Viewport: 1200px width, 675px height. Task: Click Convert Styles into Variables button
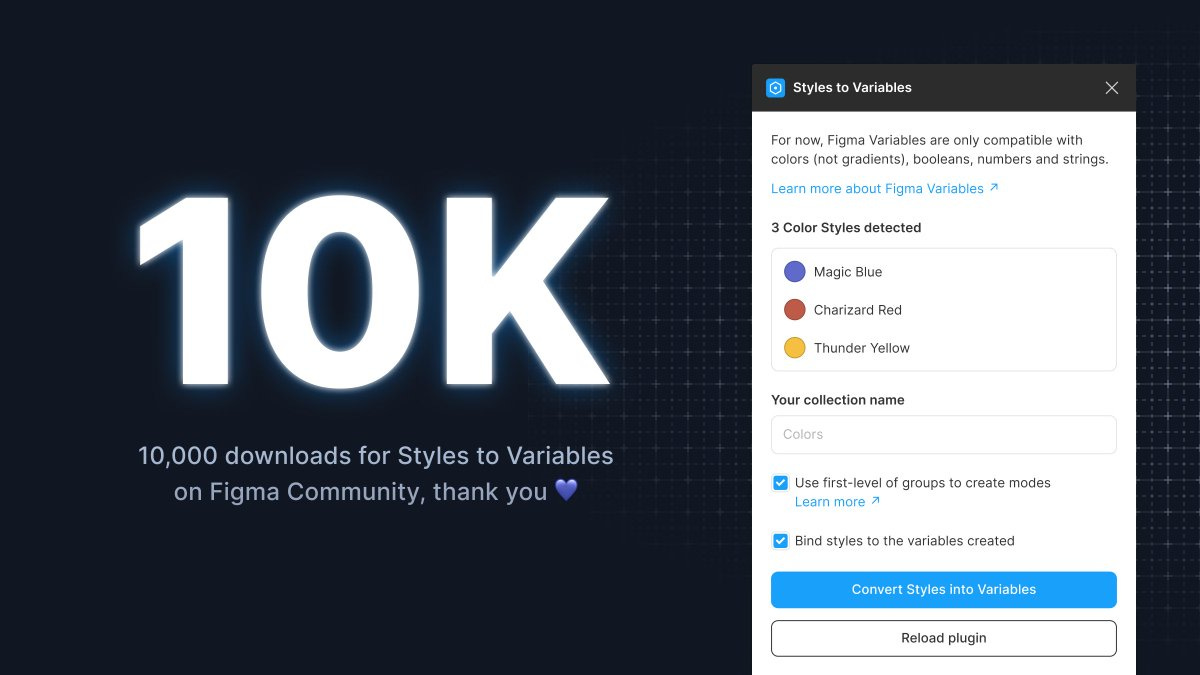click(x=944, y=590)
